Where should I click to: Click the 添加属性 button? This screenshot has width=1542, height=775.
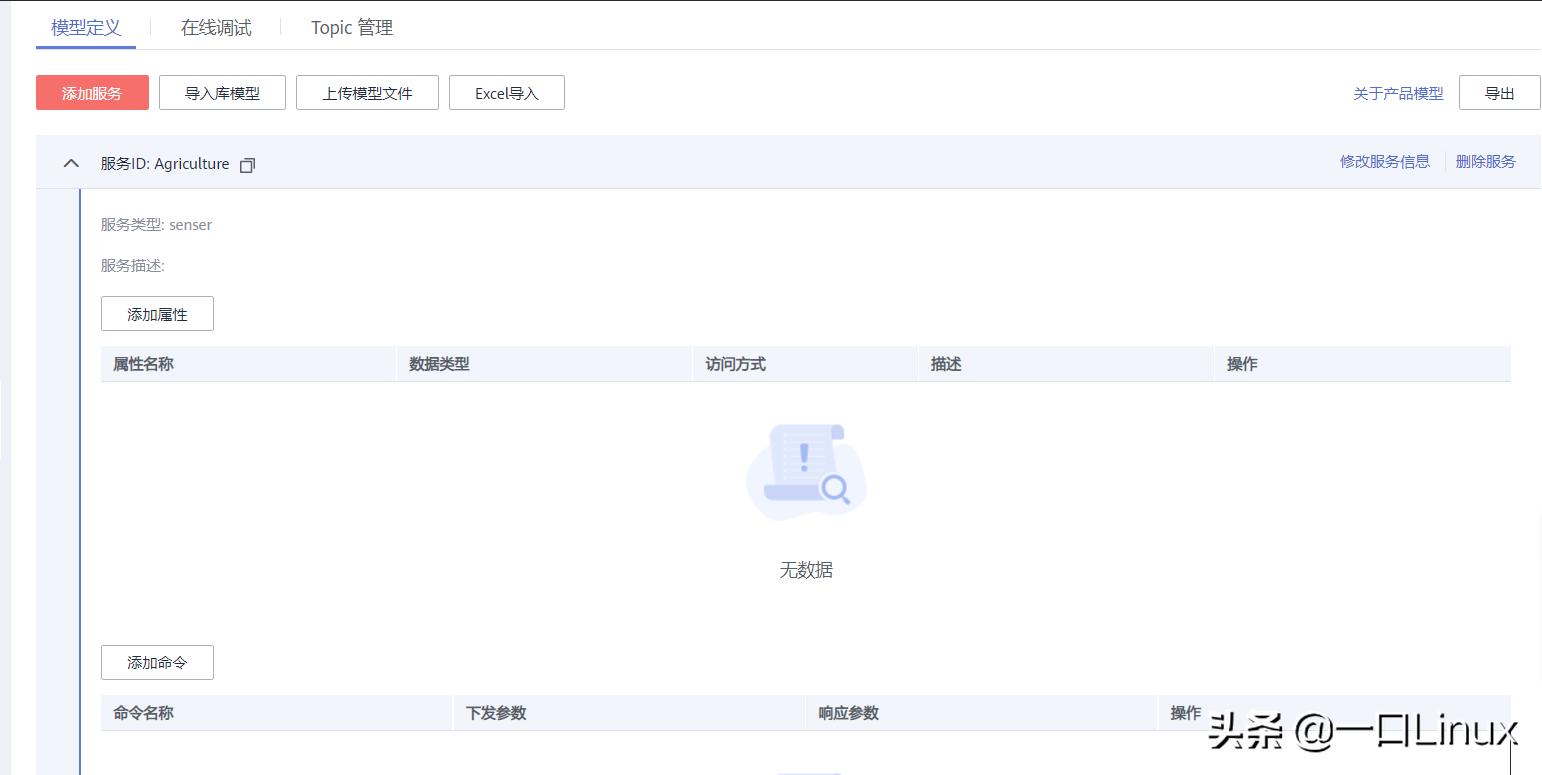pos(156,313)
